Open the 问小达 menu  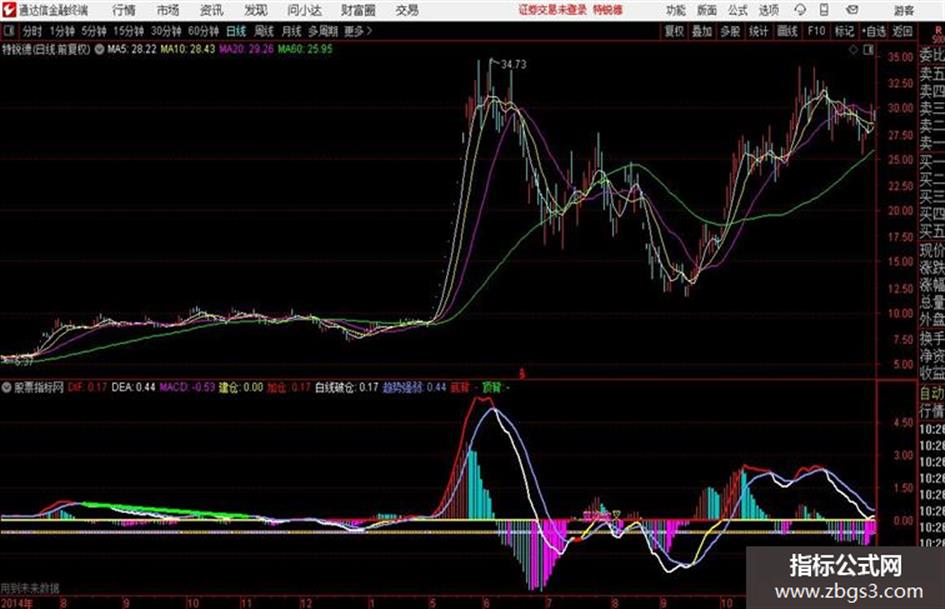pyautogui.click(x=304, y=10)
